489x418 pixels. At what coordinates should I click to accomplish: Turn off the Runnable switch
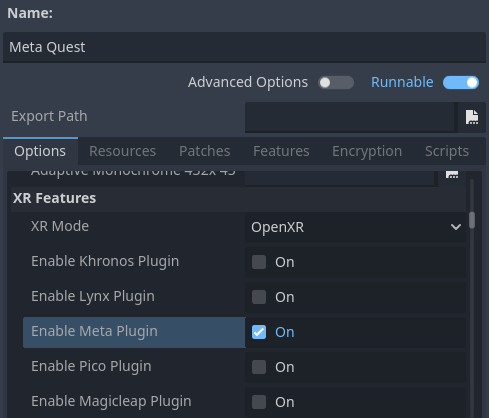click(461, 83)
